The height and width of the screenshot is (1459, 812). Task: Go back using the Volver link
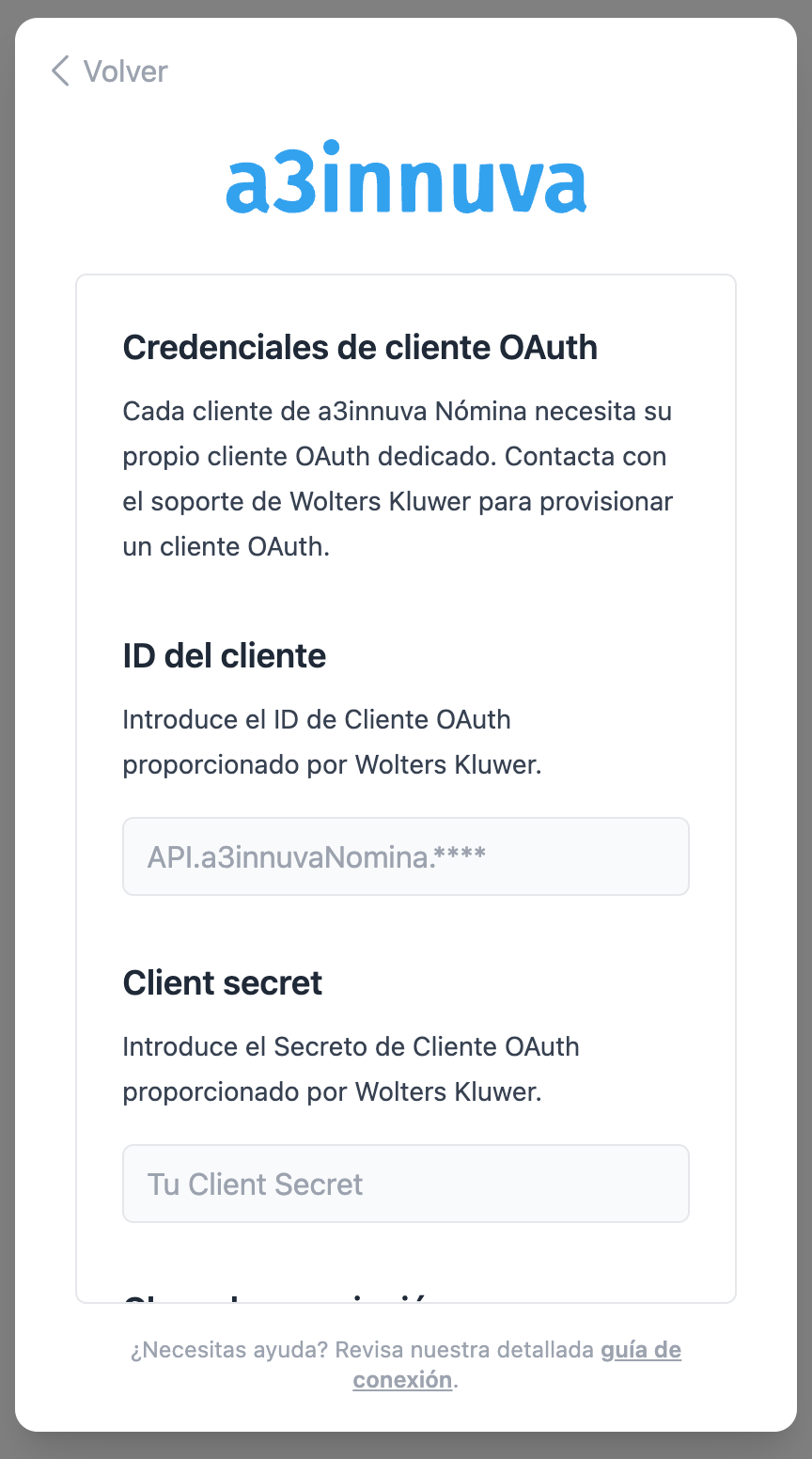[125, 71]
